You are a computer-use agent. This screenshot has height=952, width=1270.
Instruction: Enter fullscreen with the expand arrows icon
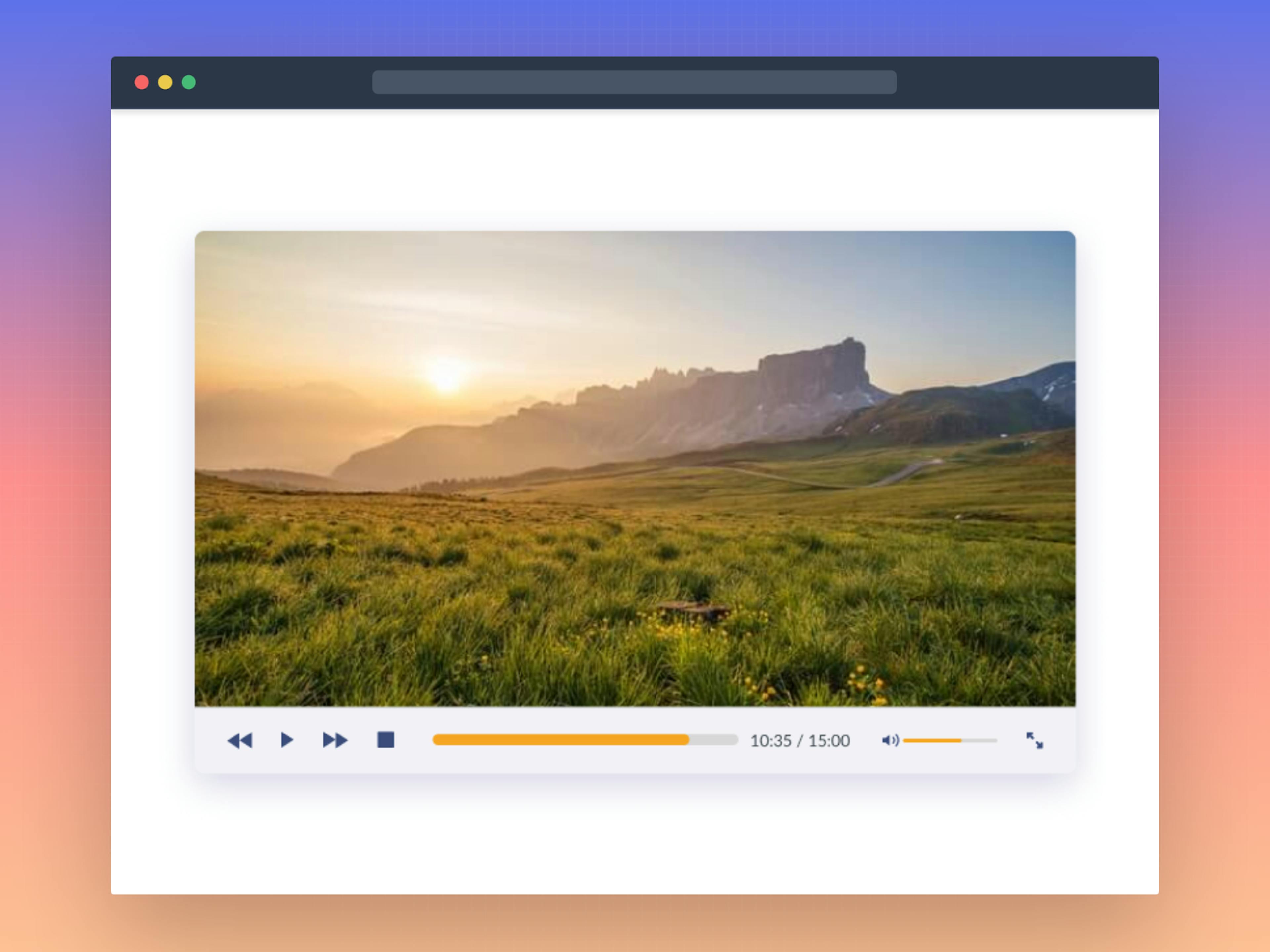(1035, 740)
